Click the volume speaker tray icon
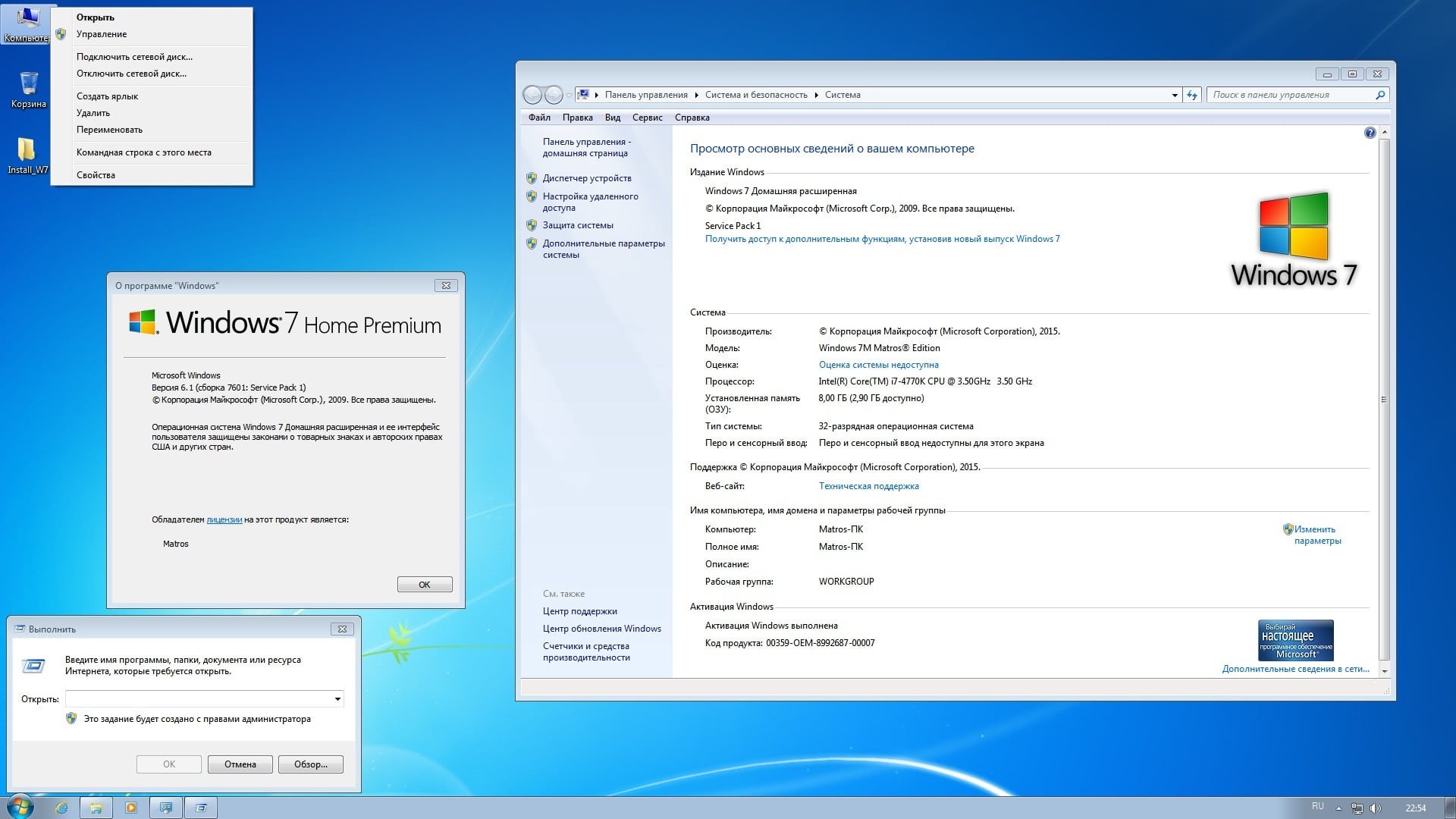This screenshot has height=819, width=1456. click(1376, 808)
